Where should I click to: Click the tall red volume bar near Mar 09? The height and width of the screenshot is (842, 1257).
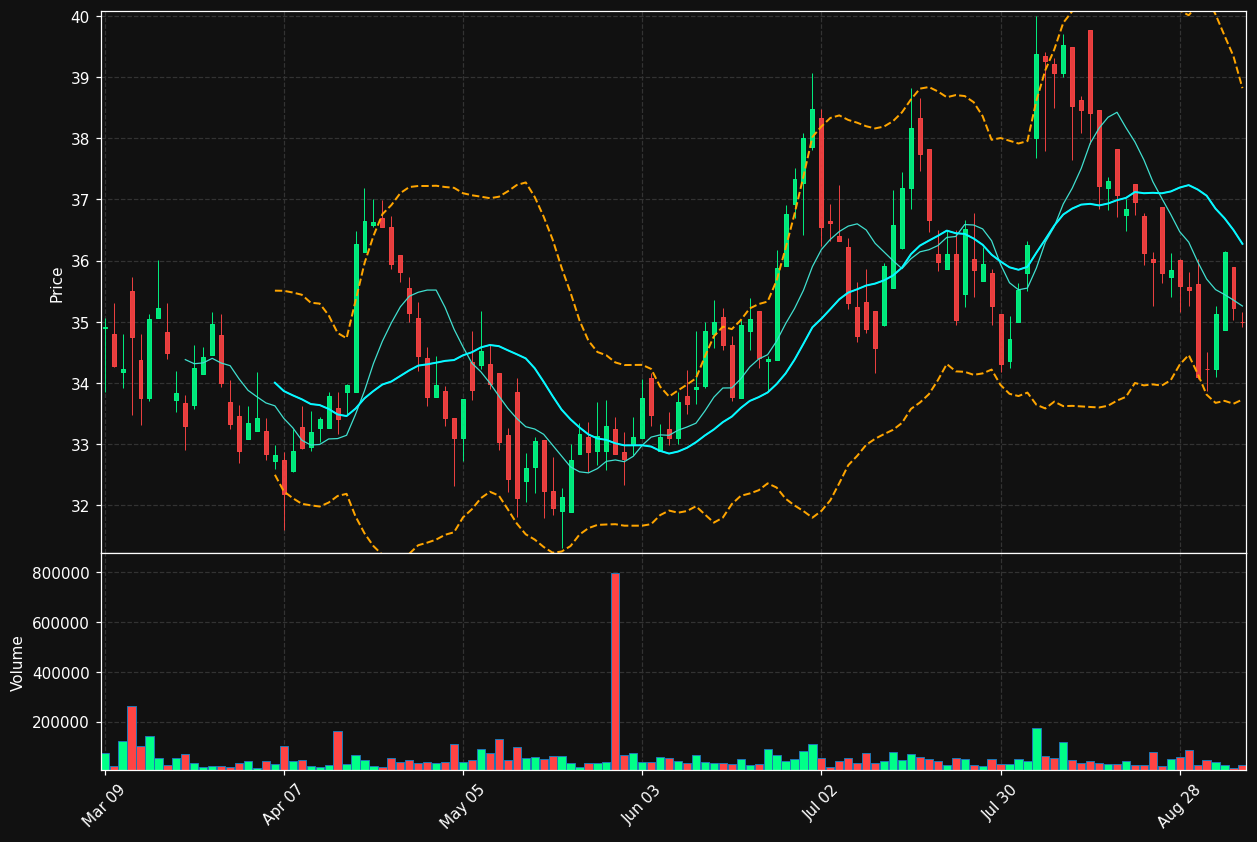pos(132,738)
